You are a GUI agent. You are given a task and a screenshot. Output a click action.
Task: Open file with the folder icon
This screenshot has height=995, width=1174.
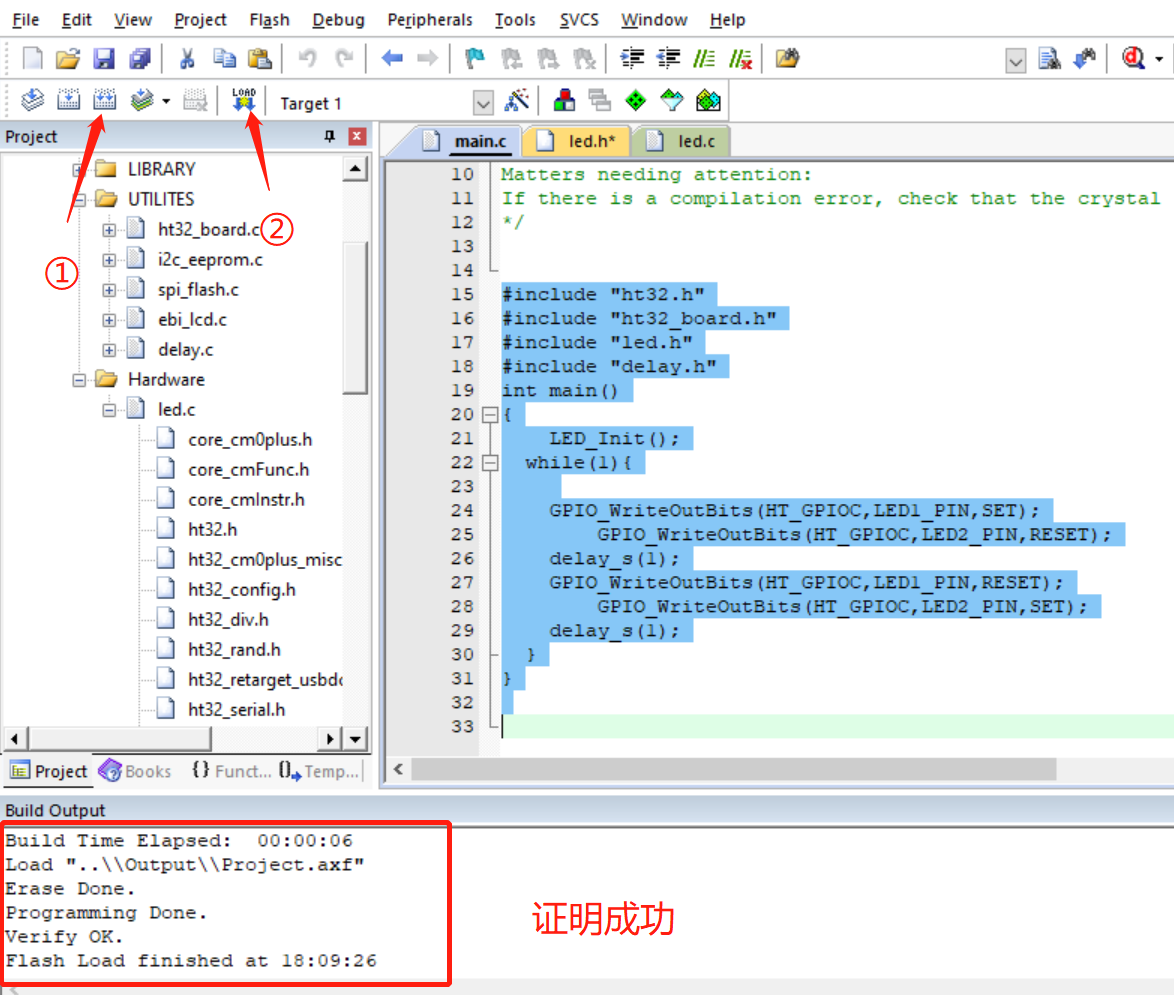coord(67,58)
